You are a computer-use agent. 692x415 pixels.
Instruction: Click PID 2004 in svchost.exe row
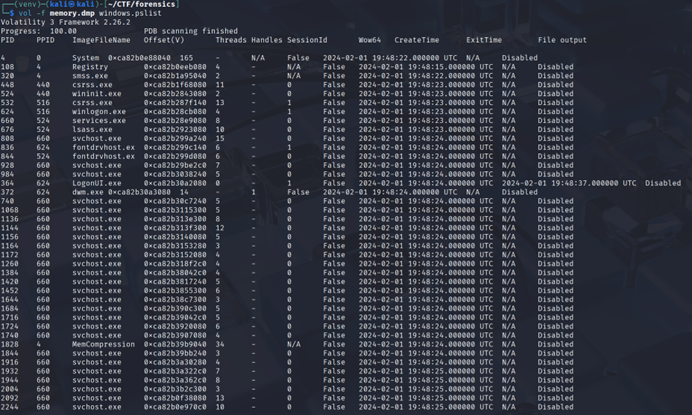[x=10, y=389]
